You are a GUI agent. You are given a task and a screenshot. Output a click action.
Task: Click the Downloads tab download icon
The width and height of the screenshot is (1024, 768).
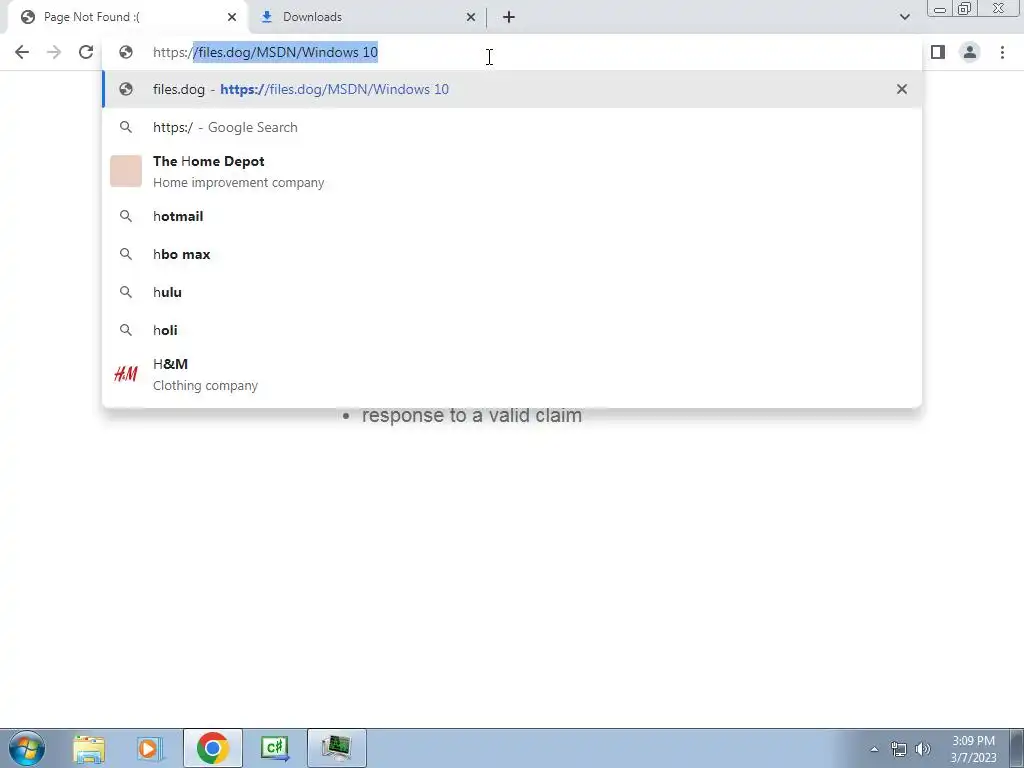tap(266, 18)
